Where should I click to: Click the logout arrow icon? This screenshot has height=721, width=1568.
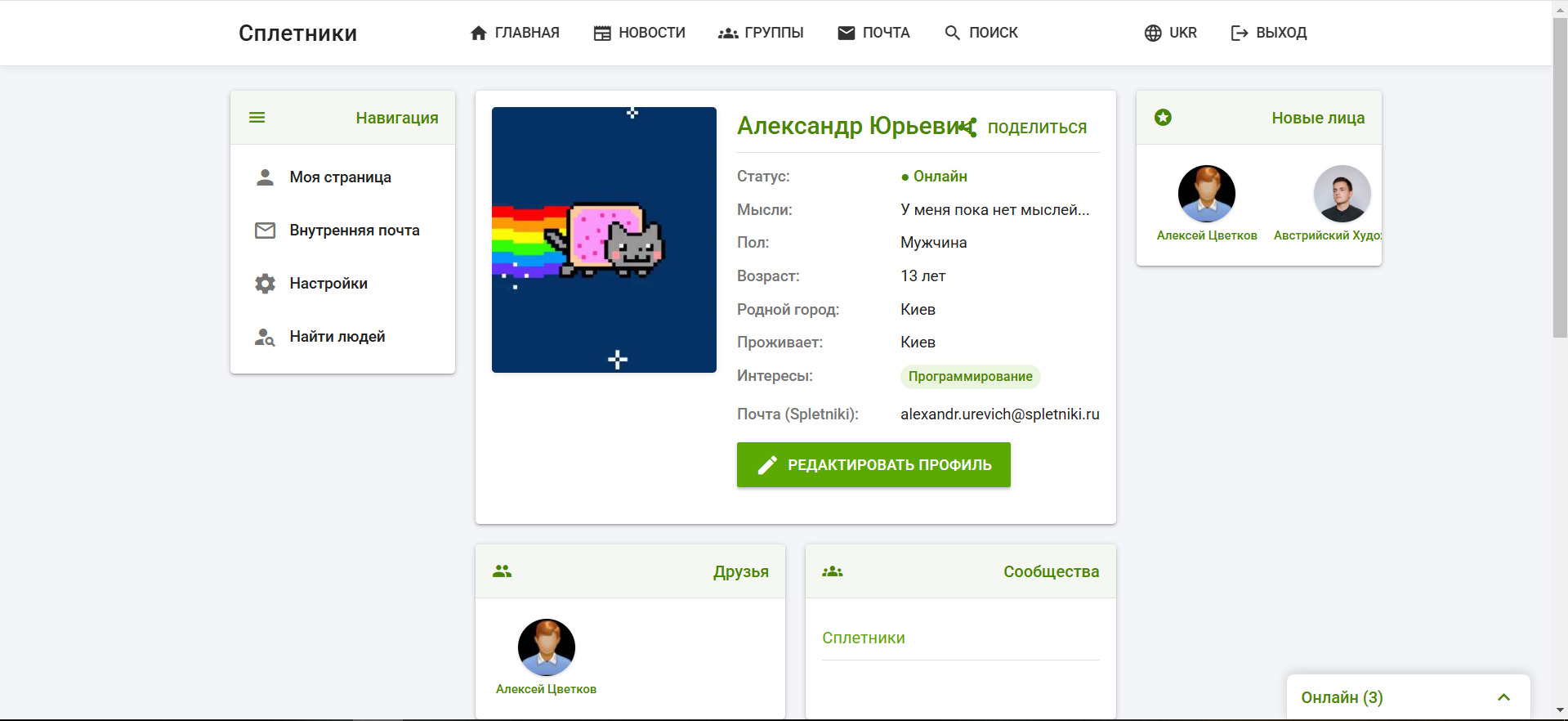coord(1240,33)
